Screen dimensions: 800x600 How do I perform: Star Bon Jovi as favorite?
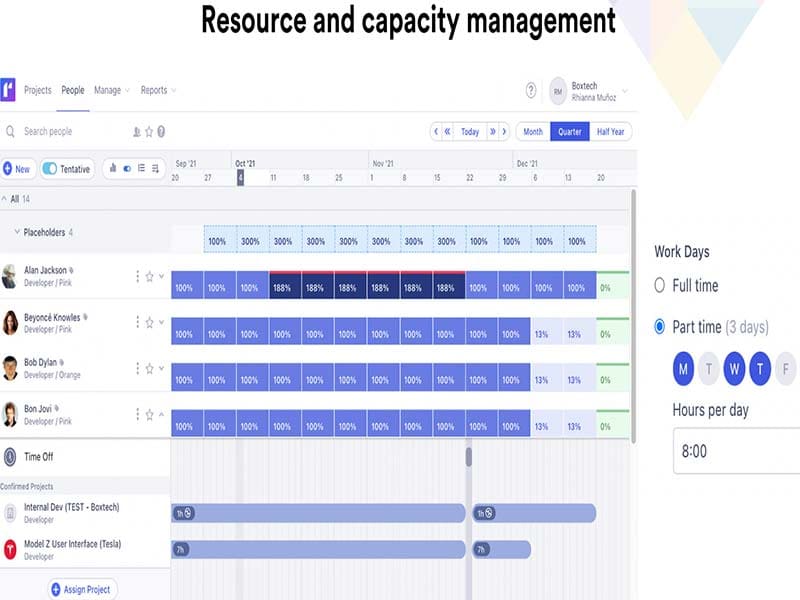coord(149,415)
